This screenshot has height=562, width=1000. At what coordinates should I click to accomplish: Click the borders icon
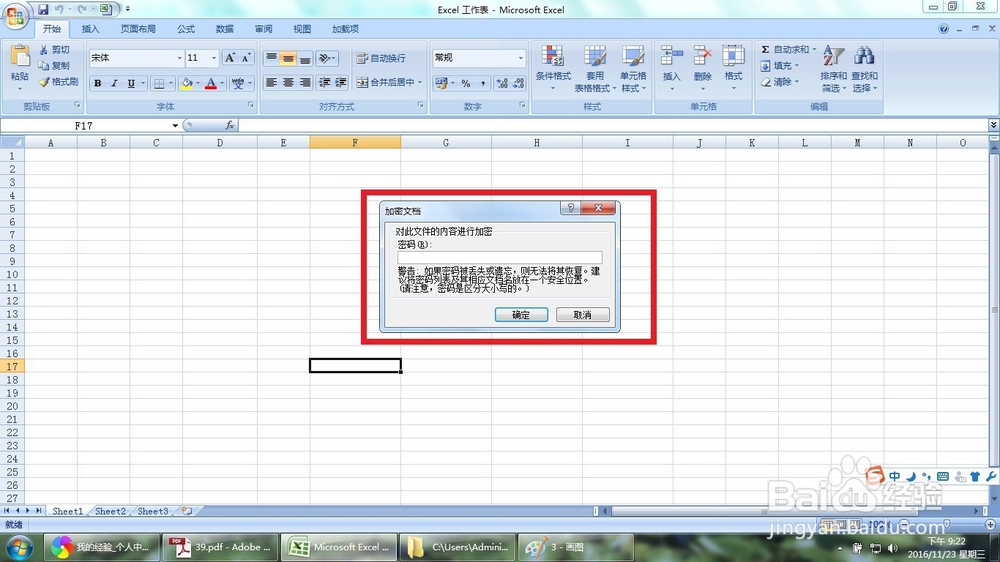(159, 83)
